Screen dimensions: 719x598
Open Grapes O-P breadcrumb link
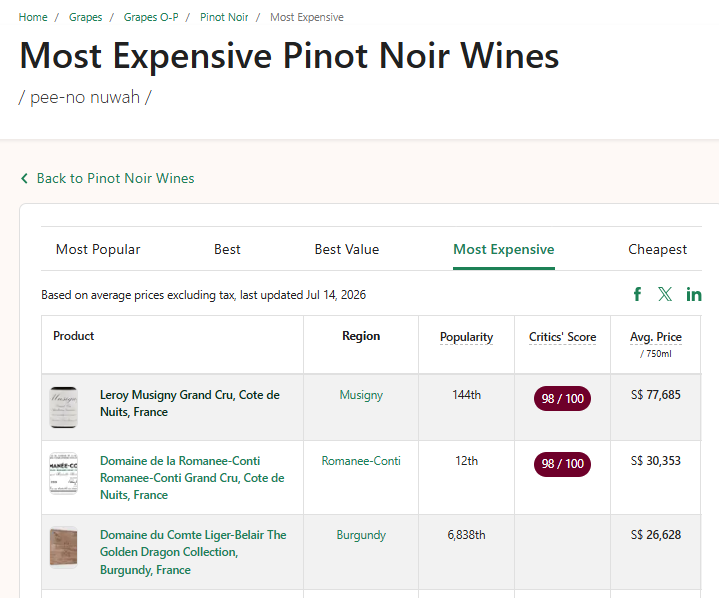151,17
